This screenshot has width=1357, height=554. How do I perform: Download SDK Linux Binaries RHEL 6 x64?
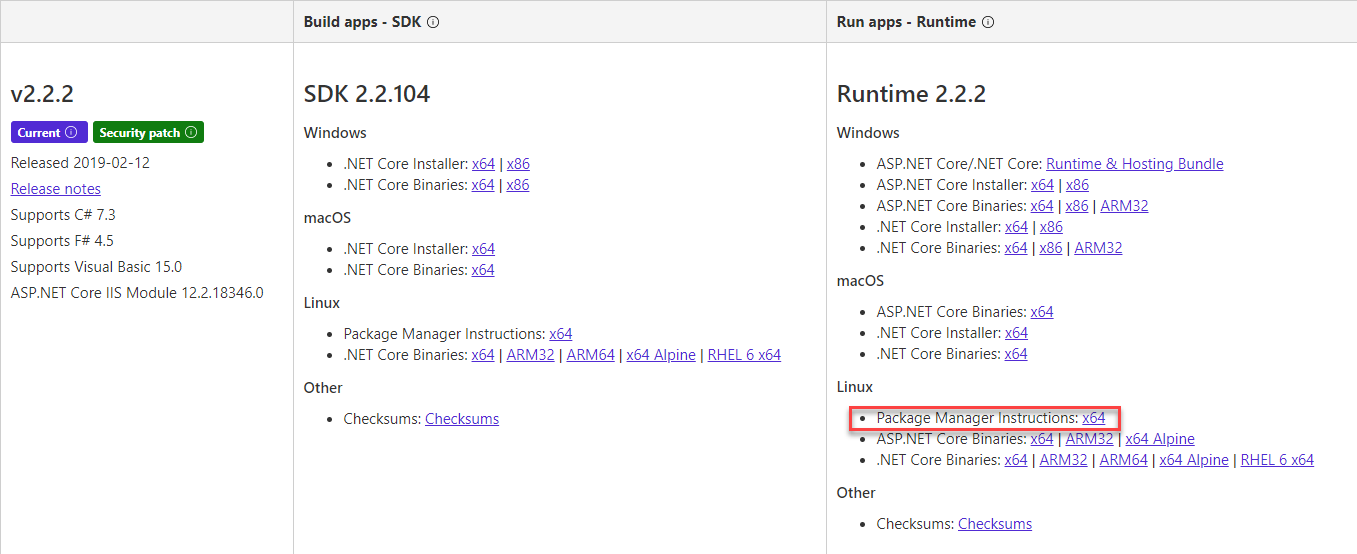pyautogui.click(x=744, y=355)
